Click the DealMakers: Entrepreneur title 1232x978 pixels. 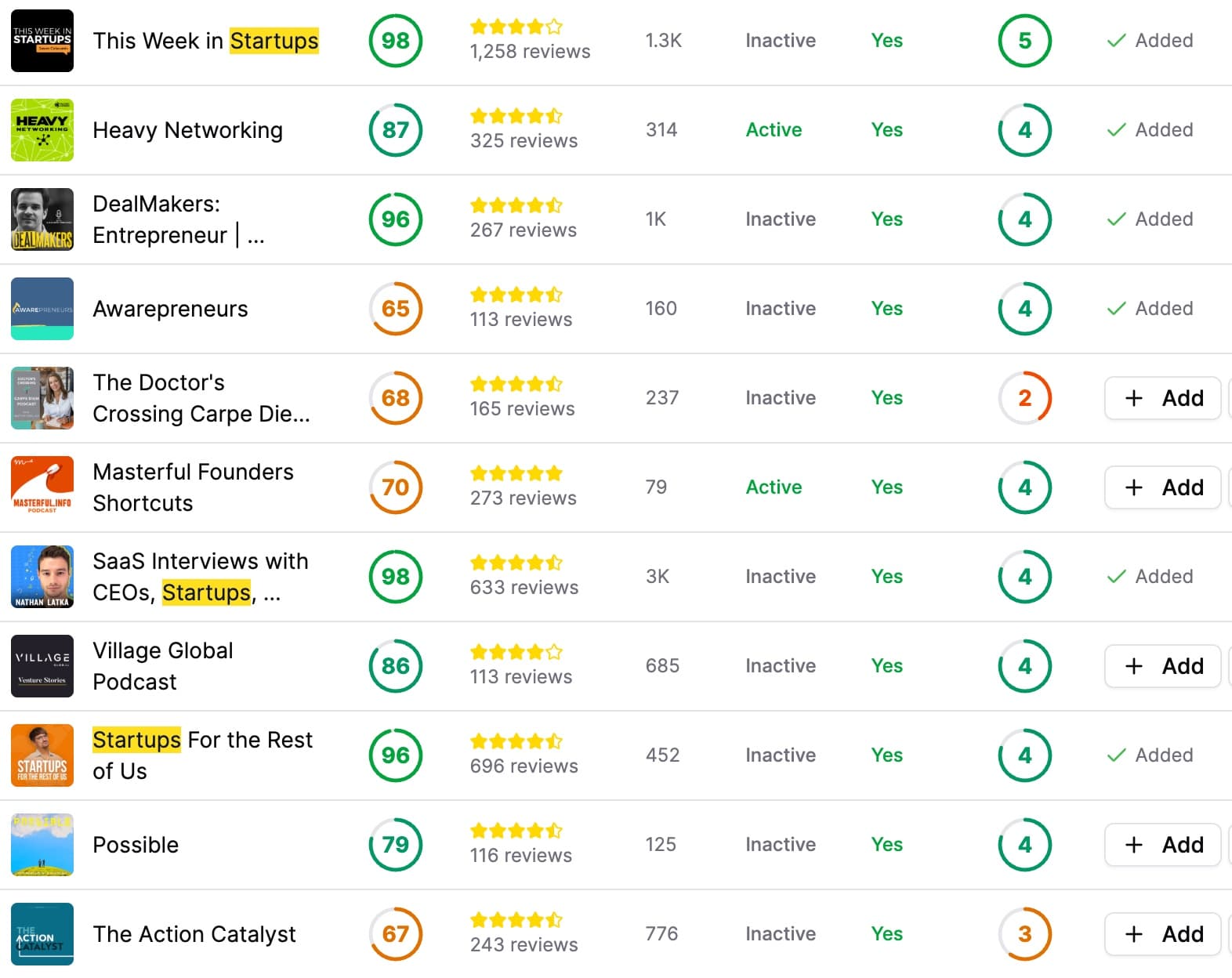pos(179,219)
